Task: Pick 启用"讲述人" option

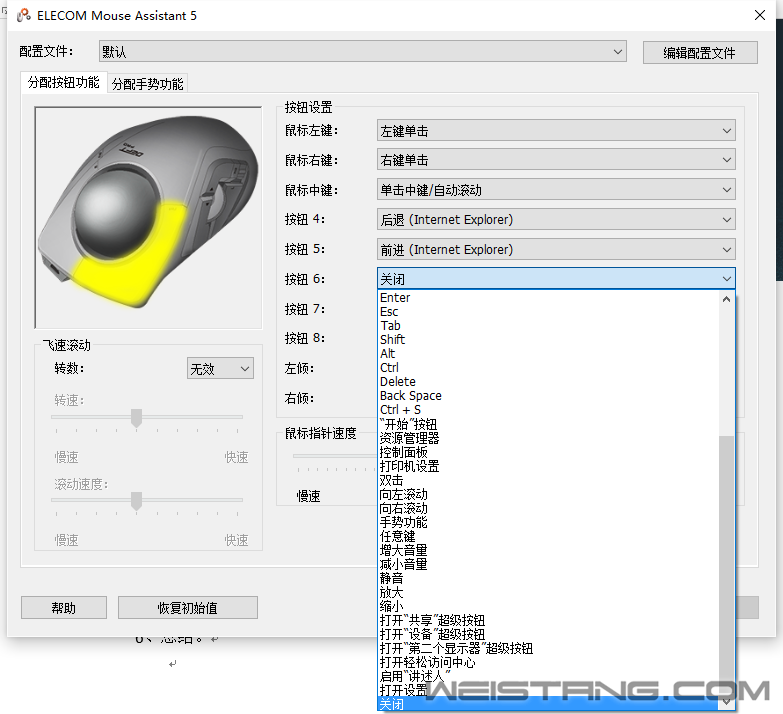Action: 548,676
